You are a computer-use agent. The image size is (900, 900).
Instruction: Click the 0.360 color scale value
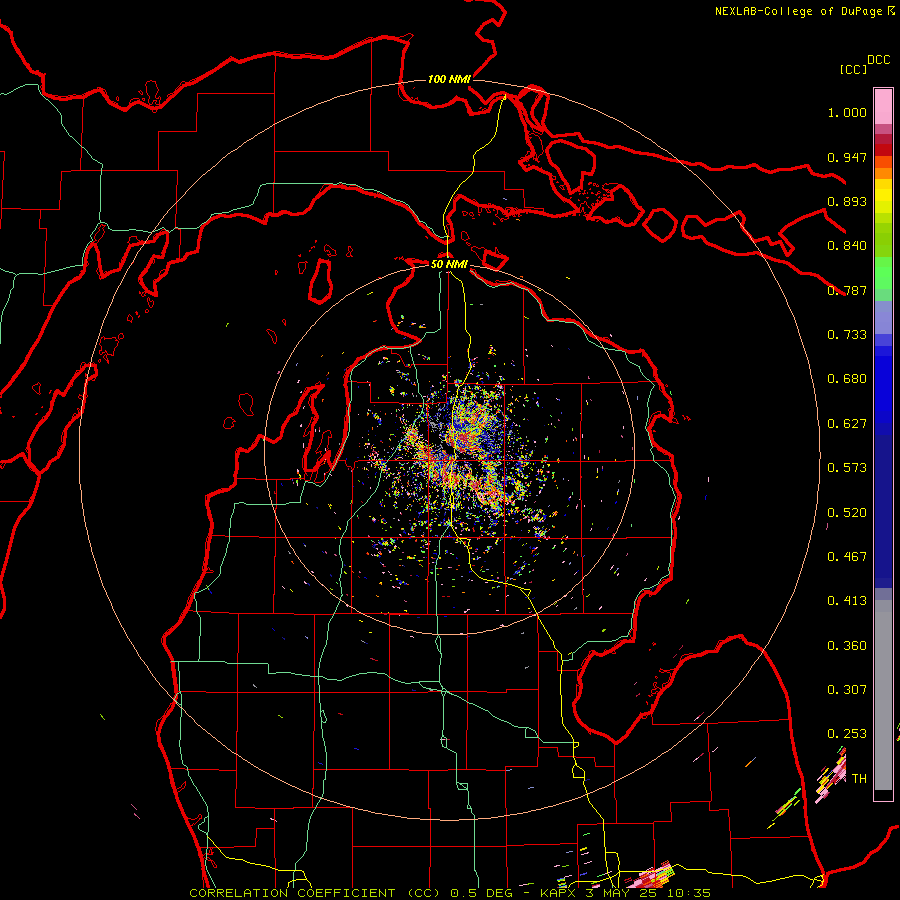click(847, 646)
